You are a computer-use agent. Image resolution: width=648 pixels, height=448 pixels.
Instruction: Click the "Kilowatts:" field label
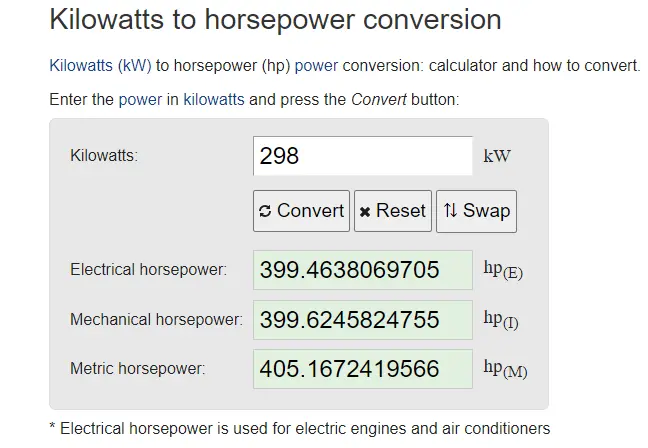click(104, 156)
